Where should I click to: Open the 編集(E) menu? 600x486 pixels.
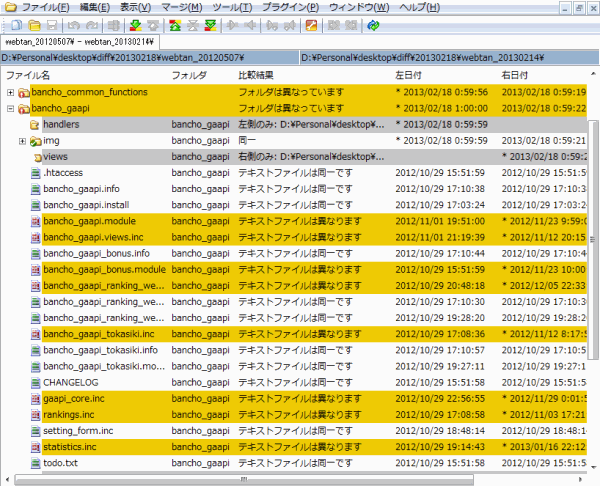(x=95, y=7)
